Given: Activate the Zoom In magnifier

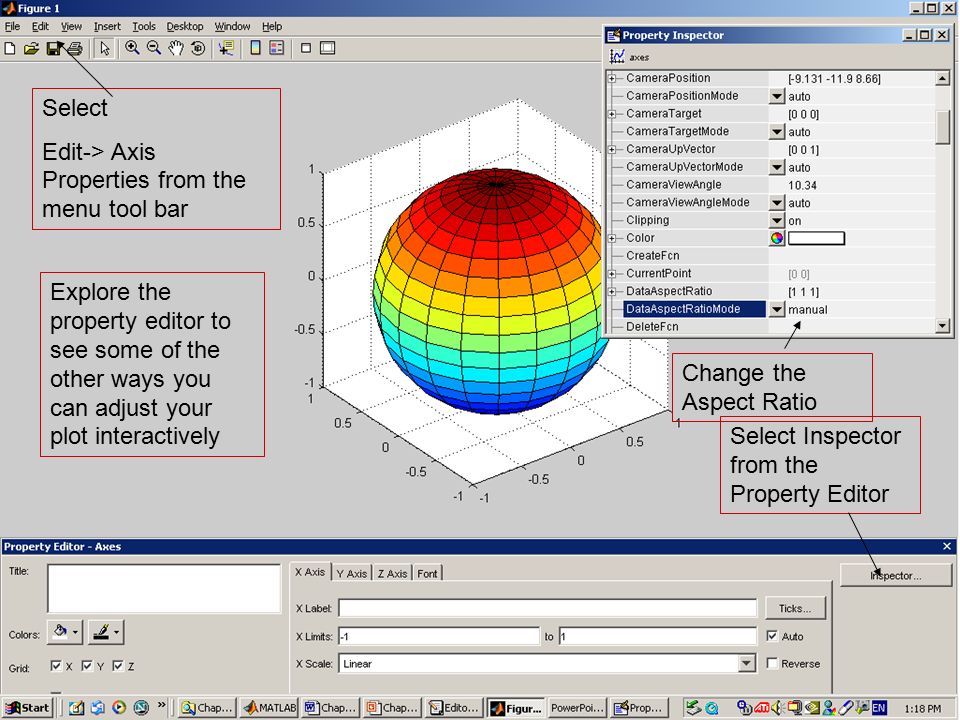Looking at the screenshot, I should point(132,48).
